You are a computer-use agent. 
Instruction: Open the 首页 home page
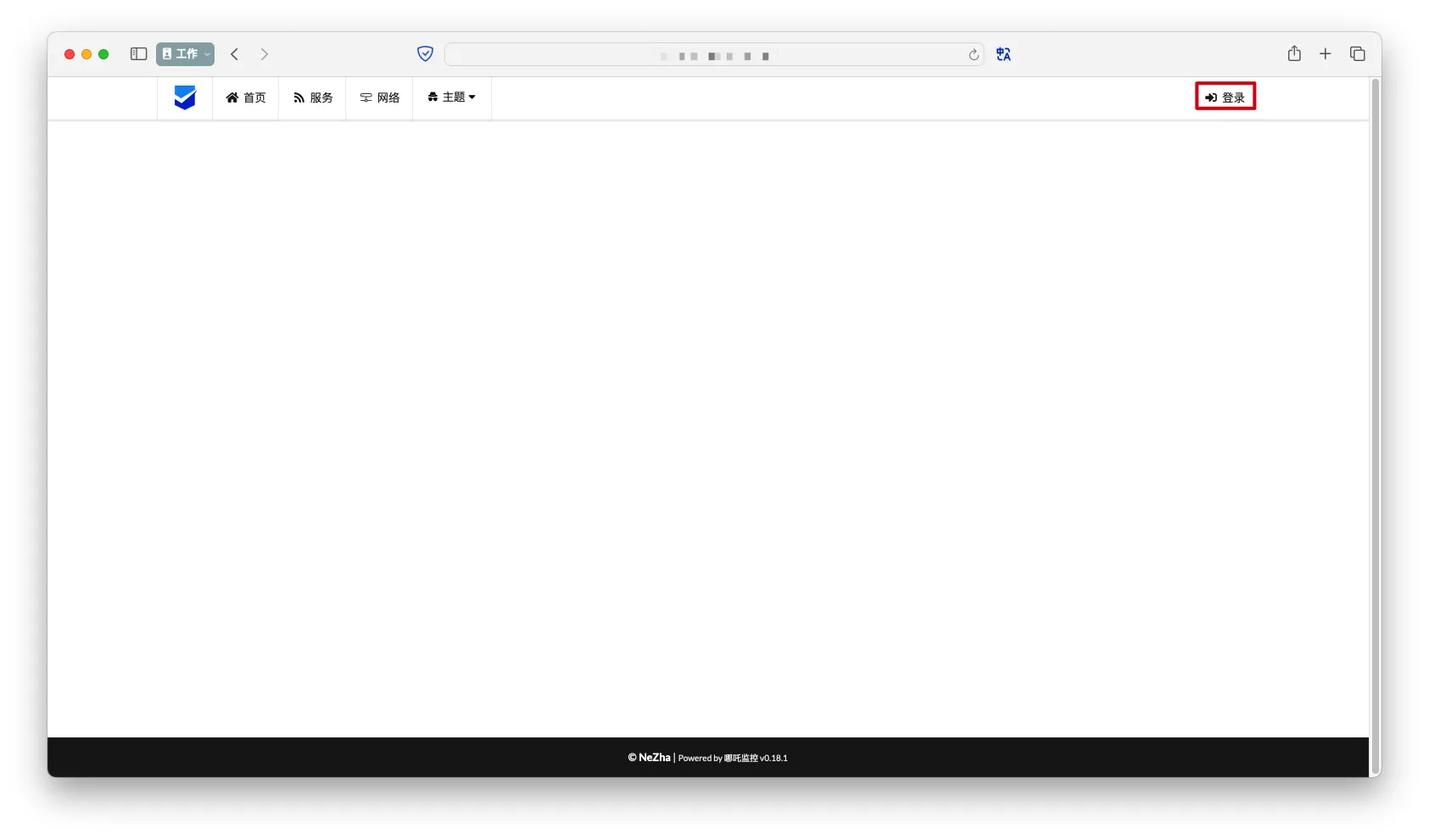[246, 97]
